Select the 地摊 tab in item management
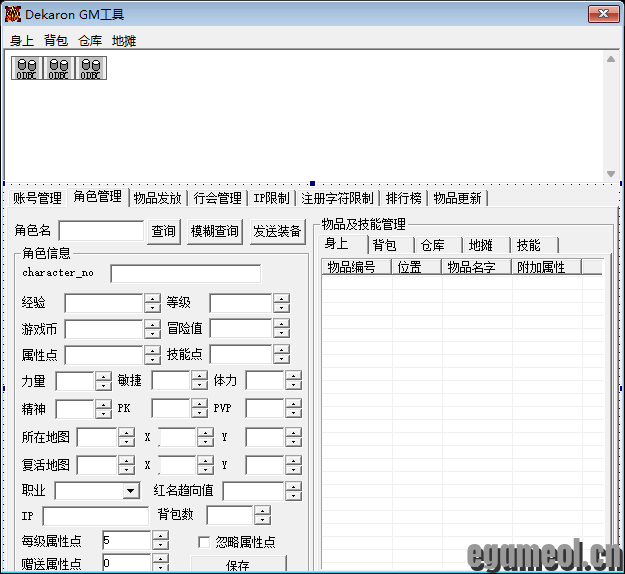The height and width of the screenshot is (574, 625). tap(487, 245)
